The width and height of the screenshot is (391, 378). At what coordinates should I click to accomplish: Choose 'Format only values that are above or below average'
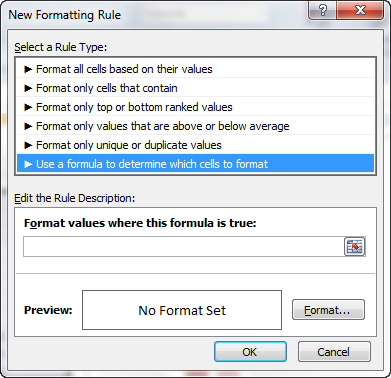tap(196, 126)
